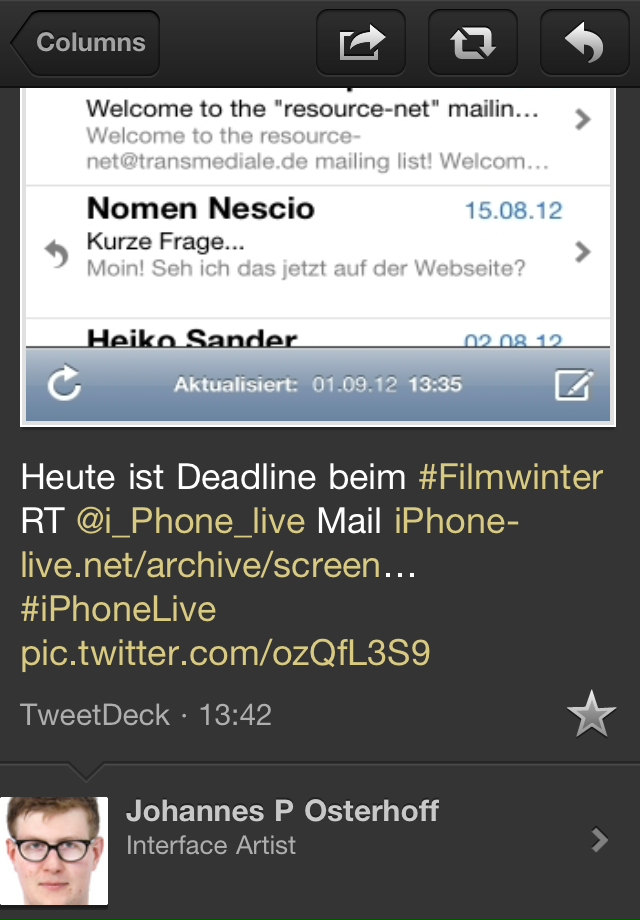The height and width of the screenshot is (920, 640).
Task: Open the #iPhoneLive hashtag
Action: (x=118, y=609)
